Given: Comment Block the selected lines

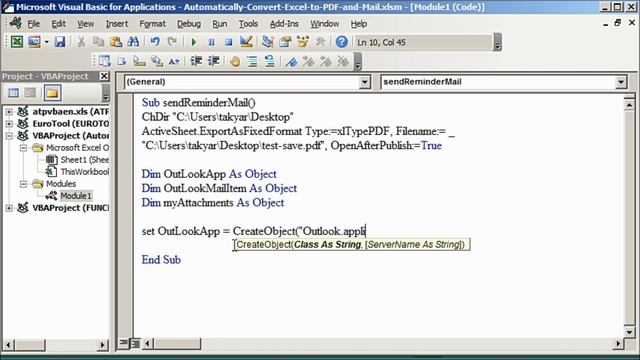Looking at the screenshot, I should pos(252,61).
